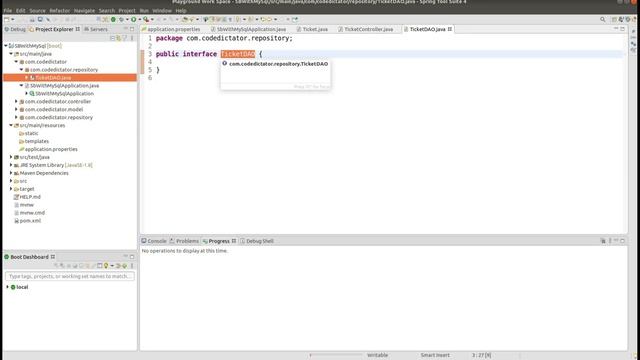The width and height of the screenshot is (640, 360).
Task: Open the Source menu
Action: pos(37,11)
